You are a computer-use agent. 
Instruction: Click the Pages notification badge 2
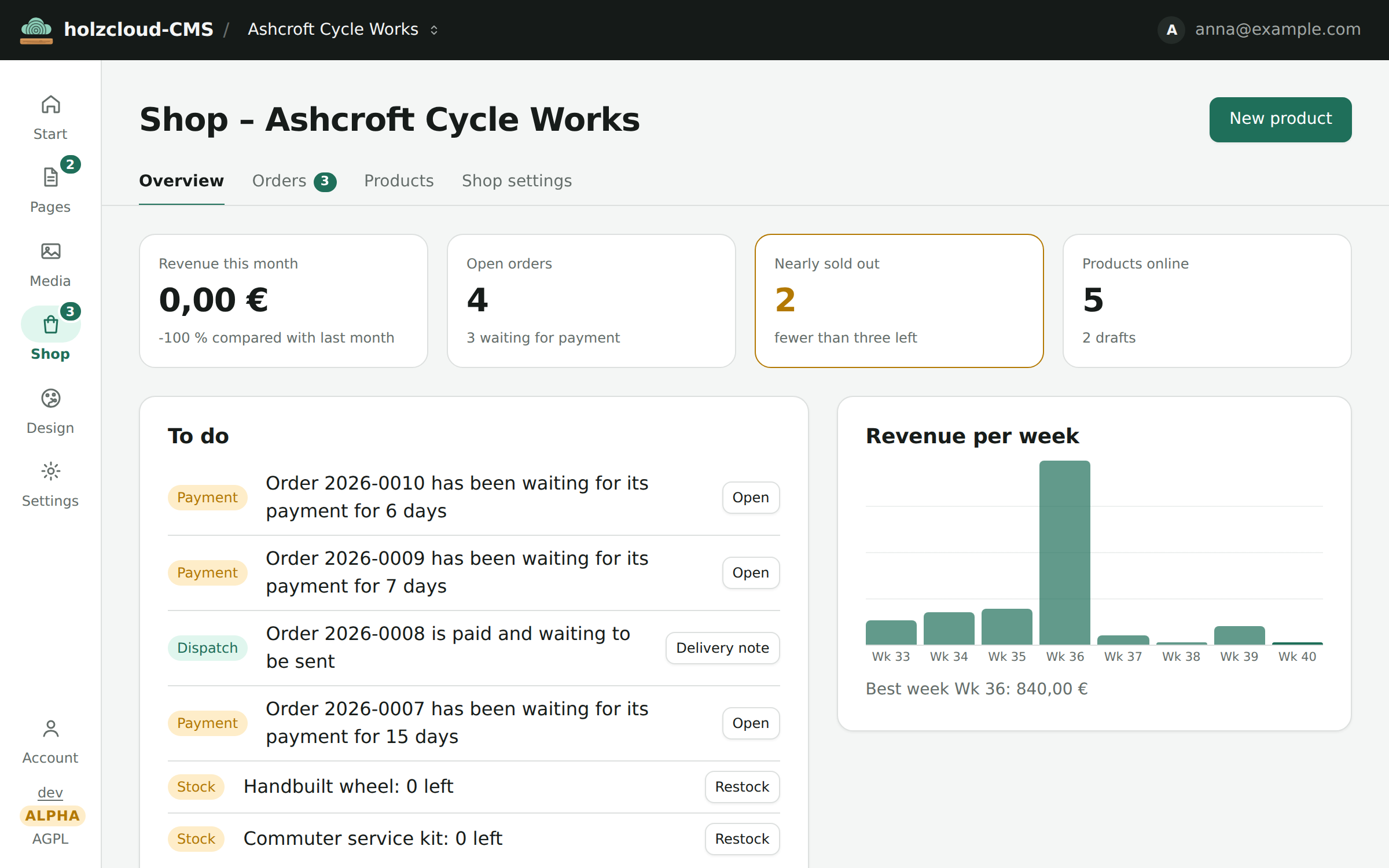point(70,165)
